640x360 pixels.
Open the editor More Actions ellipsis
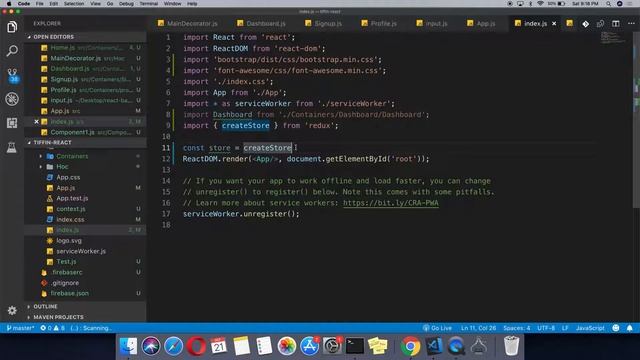(x=631, y=24)
